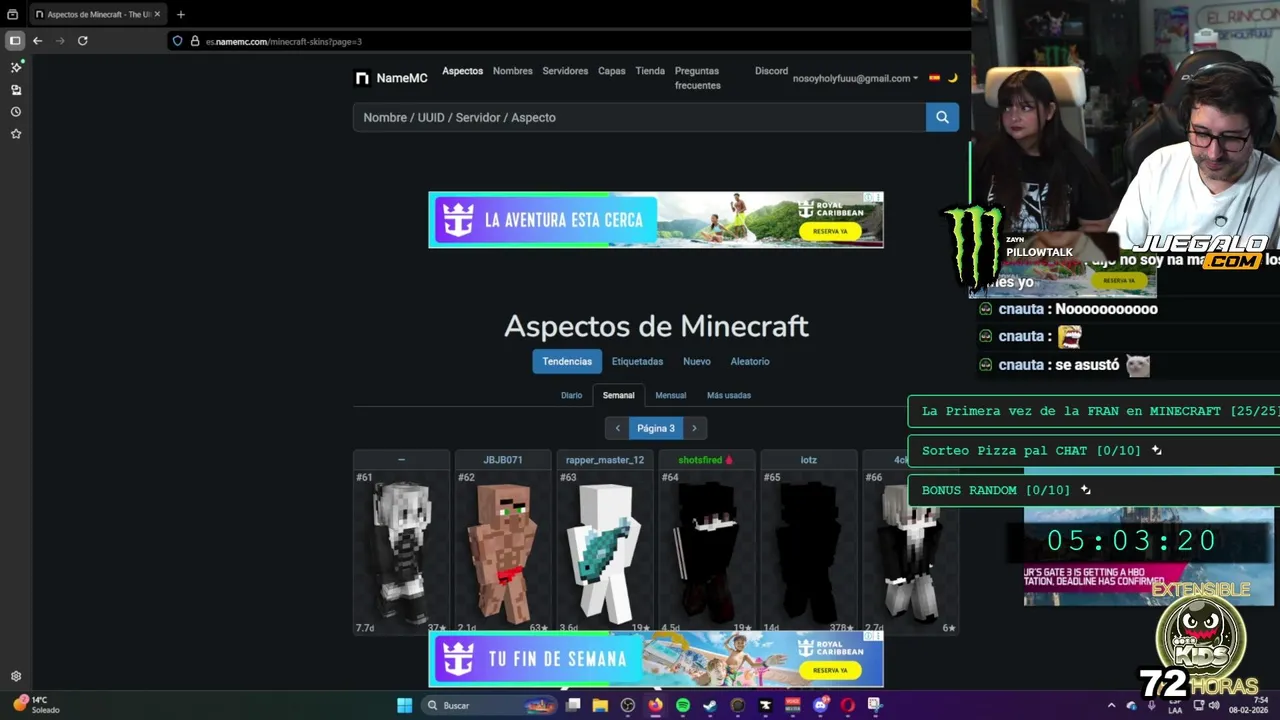
Task: Open Bookmarks from the sidebar star icon
Action: [16, 133]
